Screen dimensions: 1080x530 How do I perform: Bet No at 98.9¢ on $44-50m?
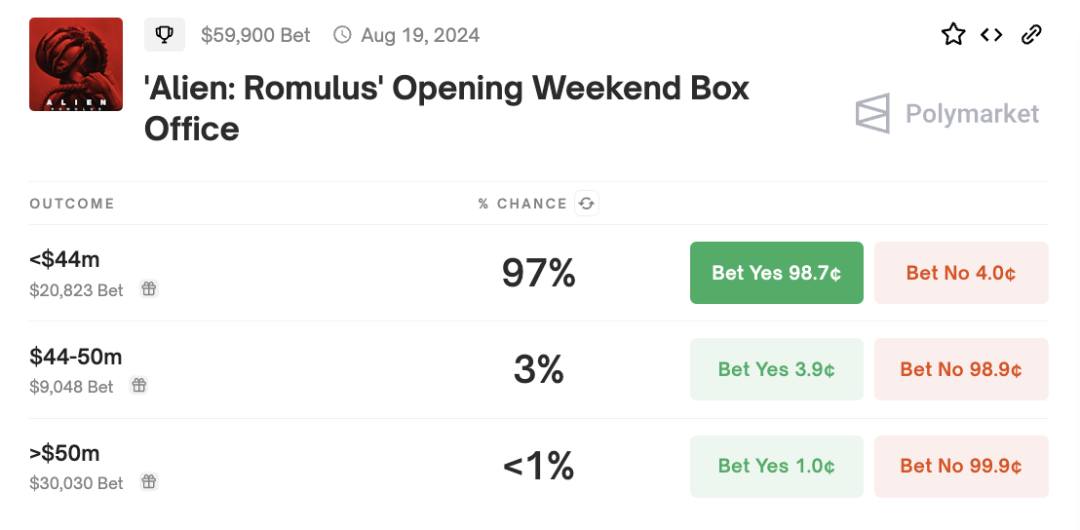coord(961,369)
